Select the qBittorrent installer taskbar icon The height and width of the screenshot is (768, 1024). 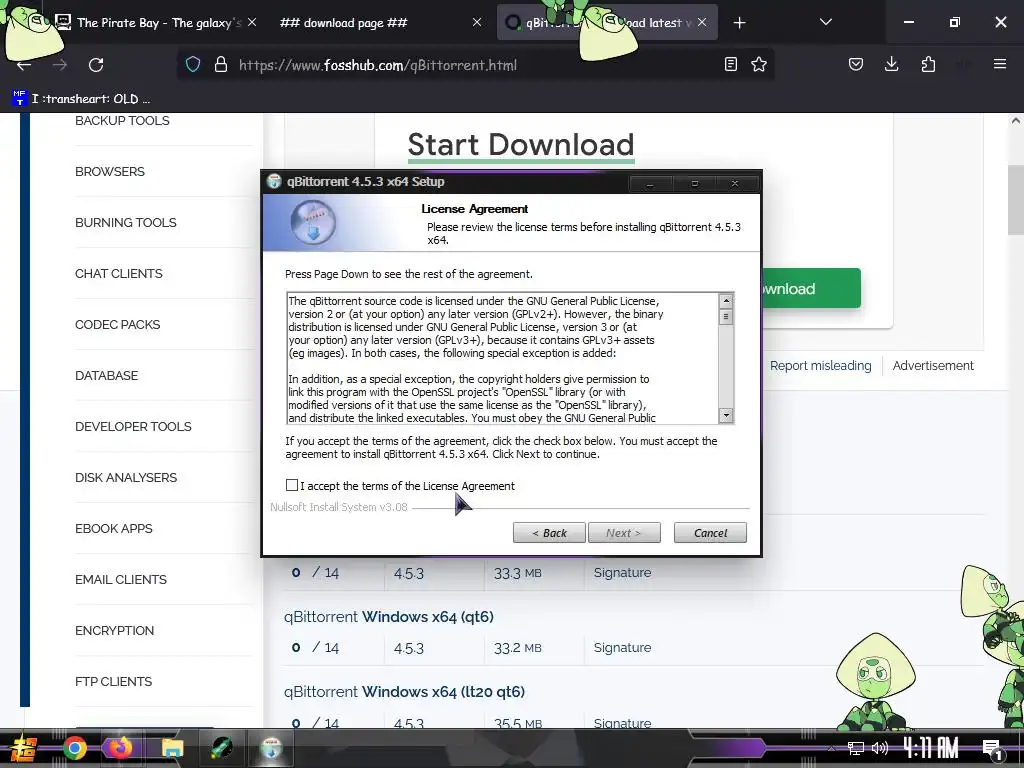coord(271,748)
